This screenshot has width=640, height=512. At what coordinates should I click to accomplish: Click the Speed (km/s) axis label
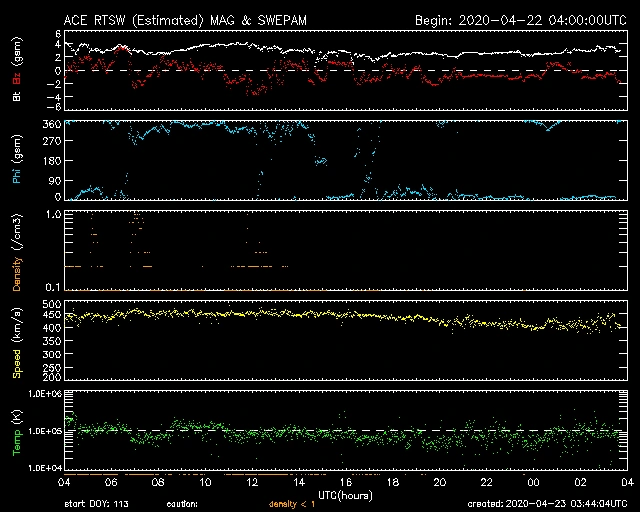[x=17, y=340]
